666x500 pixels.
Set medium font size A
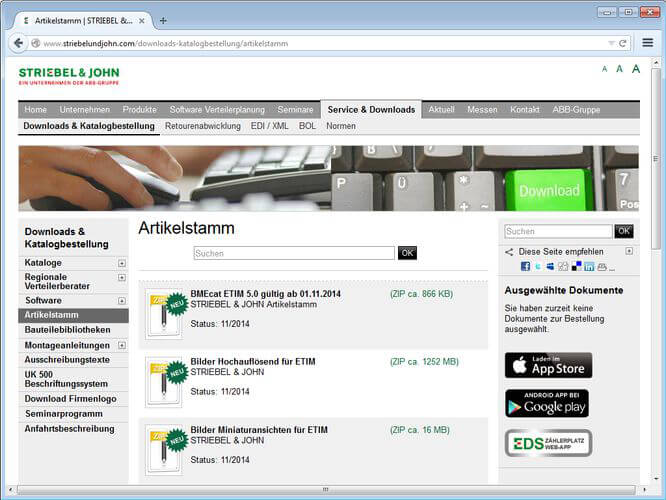coord(620,69)
